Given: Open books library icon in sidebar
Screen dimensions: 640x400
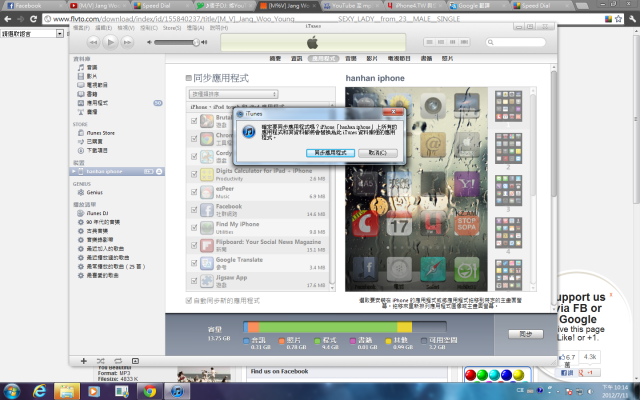Looking at the screenshot, I should click(x=81, y=94).
